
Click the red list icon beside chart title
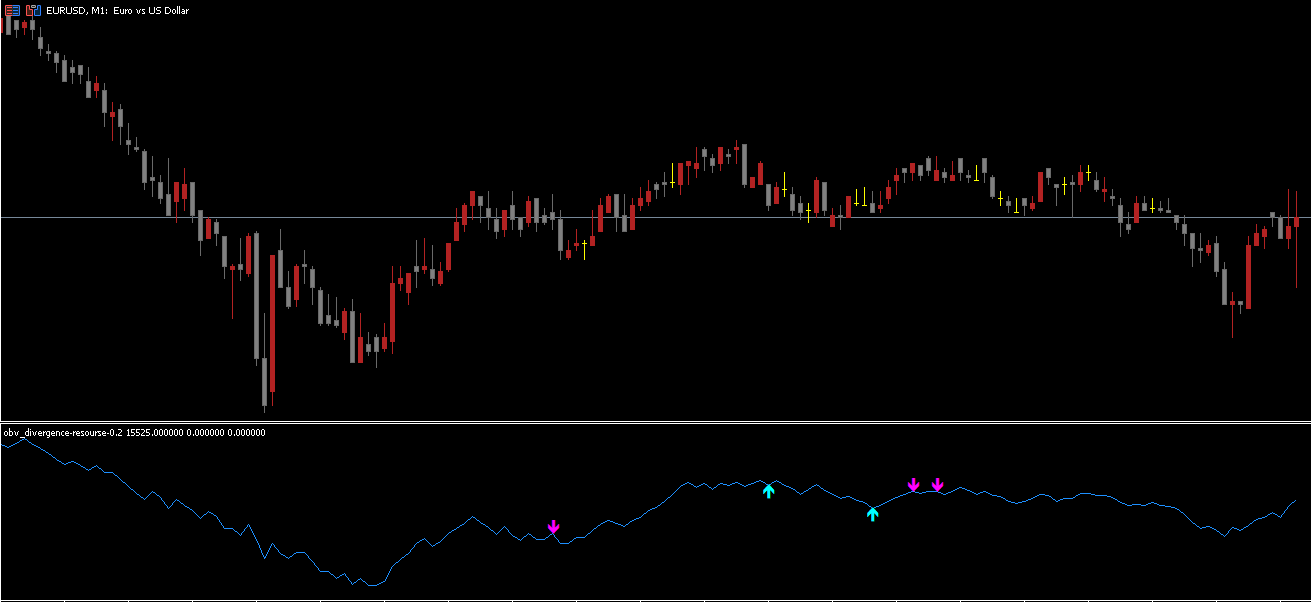12,10
